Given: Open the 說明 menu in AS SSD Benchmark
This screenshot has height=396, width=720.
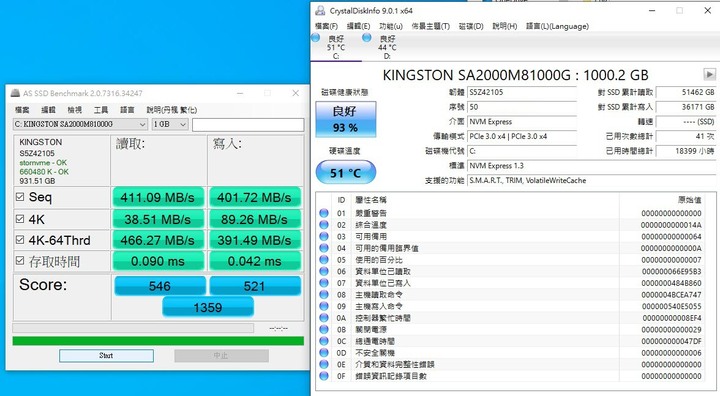Looking at the screenshot, I should click(172, 110).
